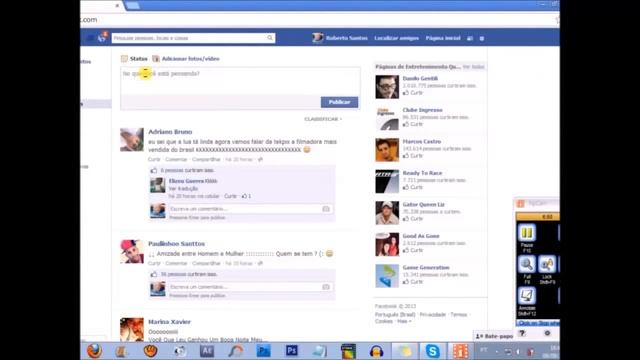Expand the CLASSIFICAR sort dropdown
The image size is (640, 360).
click(323, 119)
